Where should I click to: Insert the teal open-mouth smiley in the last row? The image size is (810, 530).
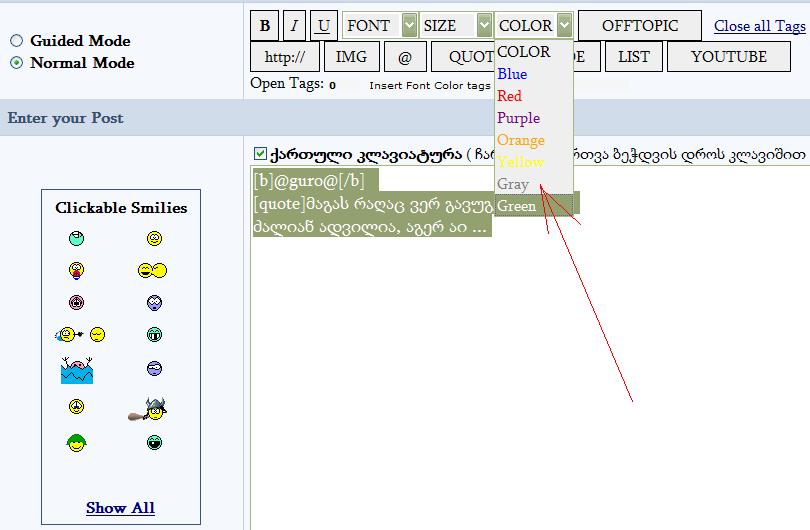coord(154,442)
